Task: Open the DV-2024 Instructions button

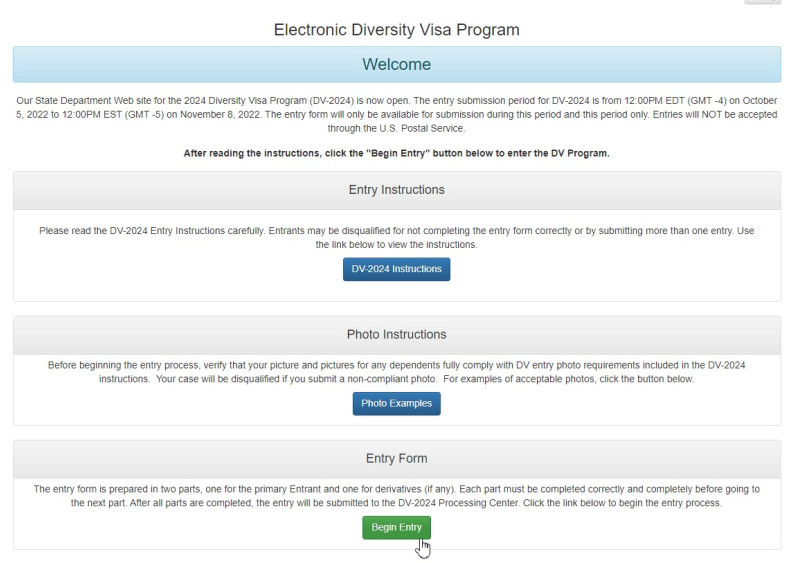Action: coord(396,269)
